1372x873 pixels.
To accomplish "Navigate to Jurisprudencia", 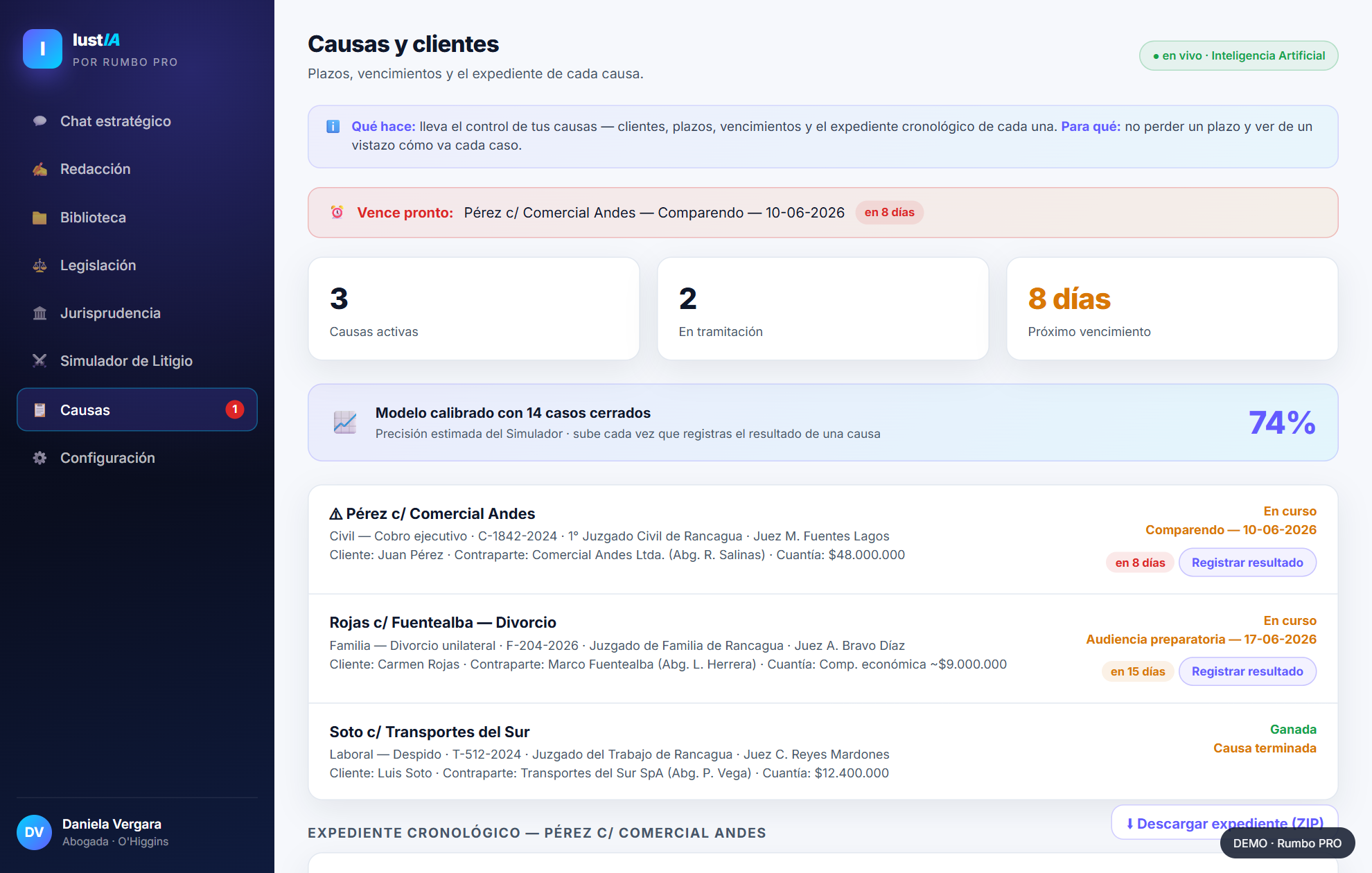I will 137,313.
